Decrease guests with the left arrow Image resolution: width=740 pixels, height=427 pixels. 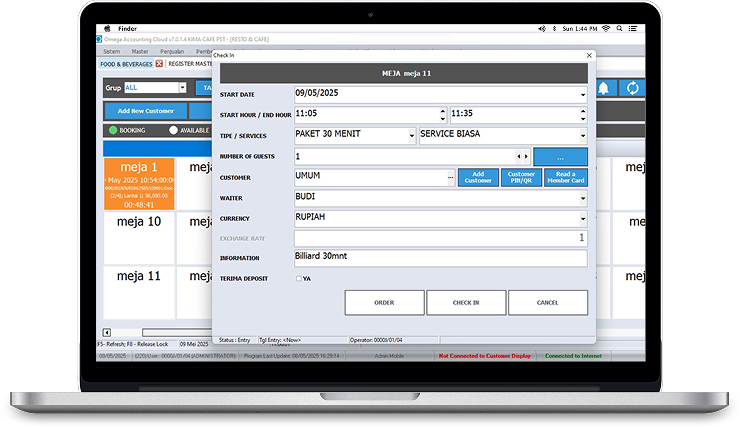(x=519, y=156)
